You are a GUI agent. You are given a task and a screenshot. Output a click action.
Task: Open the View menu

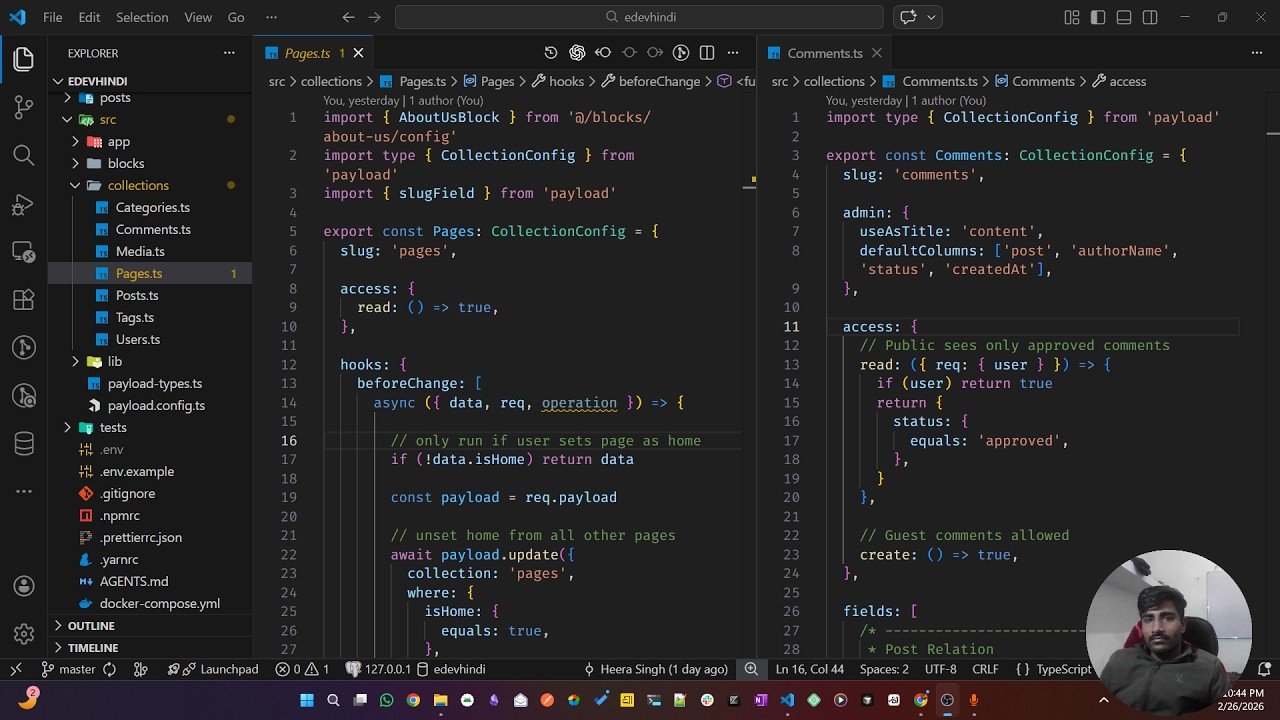pyautogui.click(x=198, y=17)
